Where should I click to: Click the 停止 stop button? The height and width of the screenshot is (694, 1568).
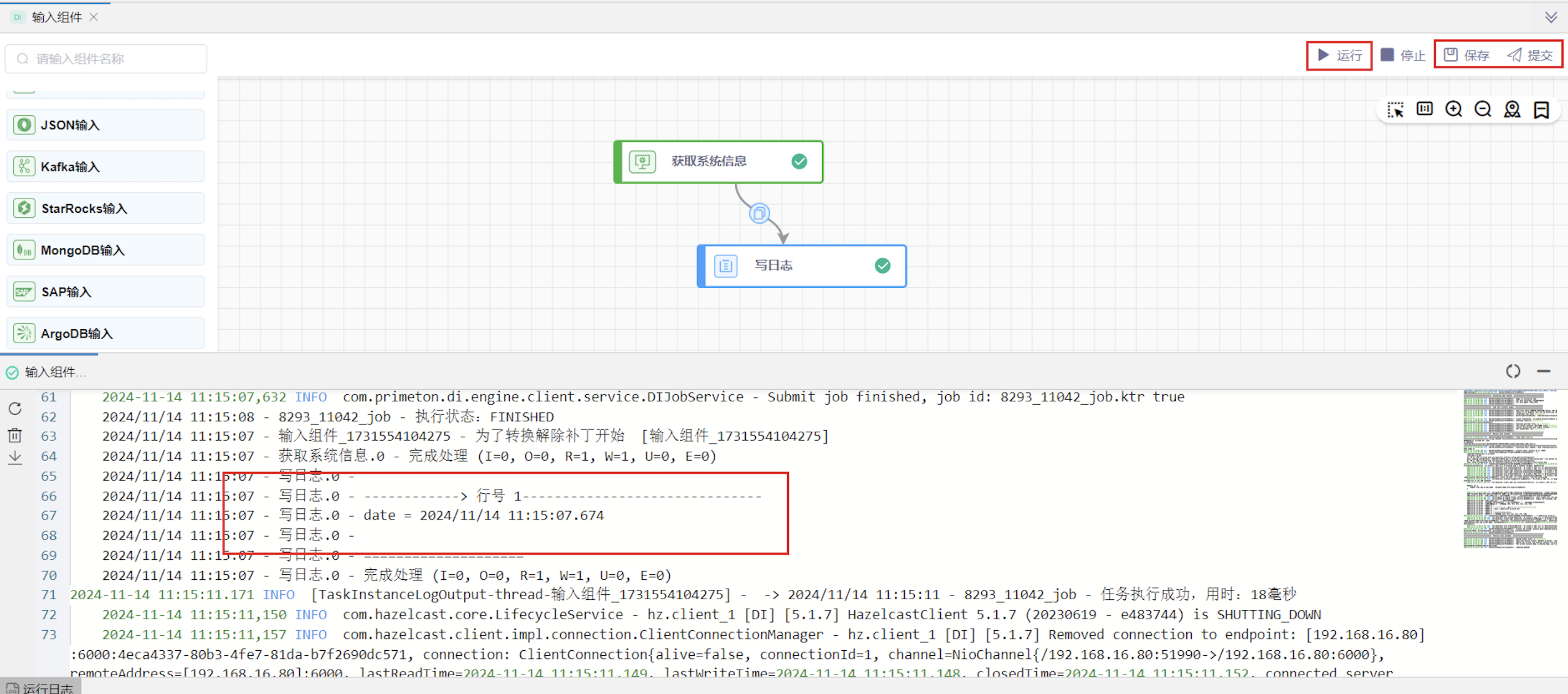(1402, 55)
